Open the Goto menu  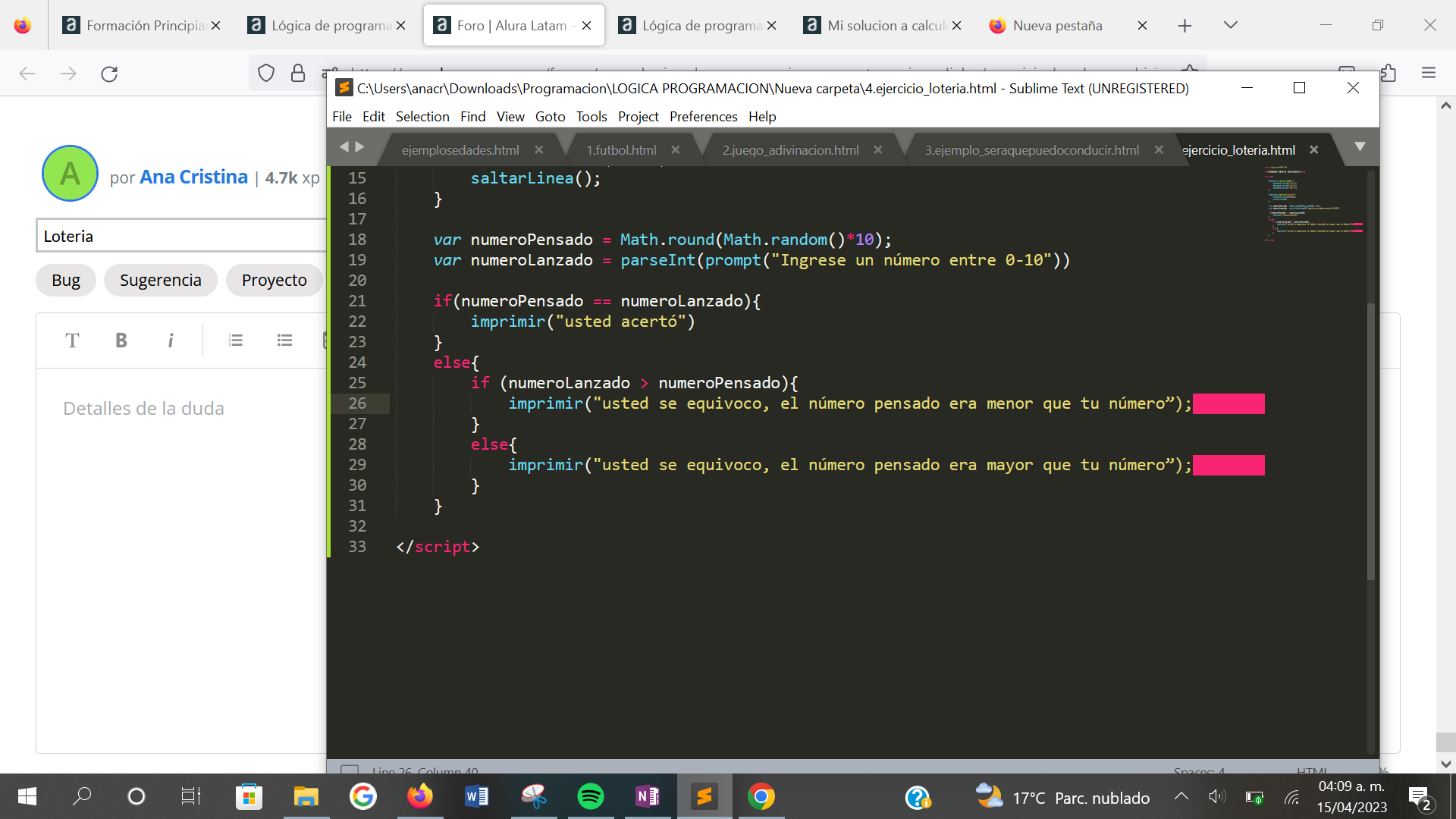click(x=551, y=116)
